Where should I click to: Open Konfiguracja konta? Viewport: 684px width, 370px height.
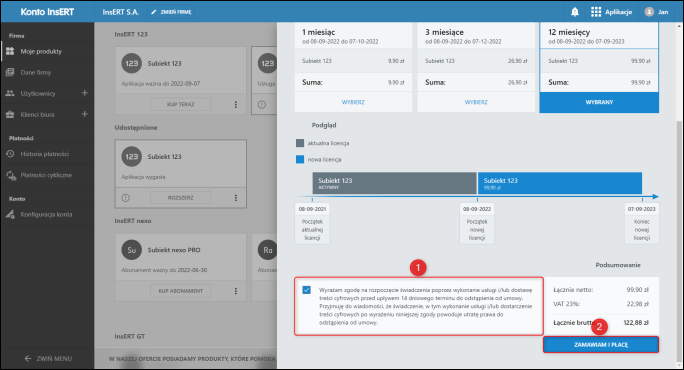click(46, 214)
